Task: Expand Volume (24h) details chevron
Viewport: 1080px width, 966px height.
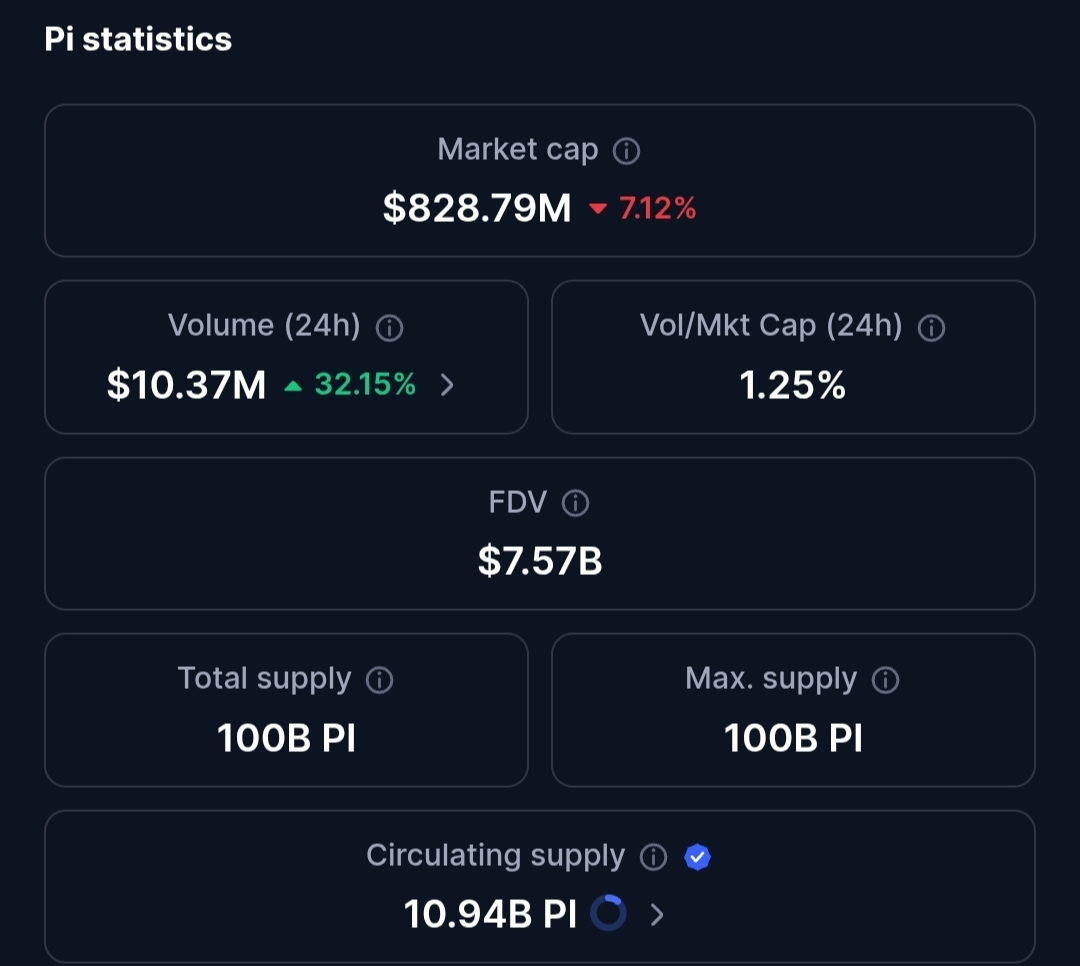Action: tap(447, 384)
